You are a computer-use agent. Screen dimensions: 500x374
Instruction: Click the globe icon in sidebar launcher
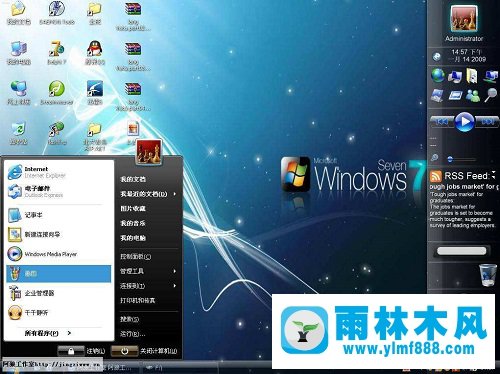[x=438, y=75]
